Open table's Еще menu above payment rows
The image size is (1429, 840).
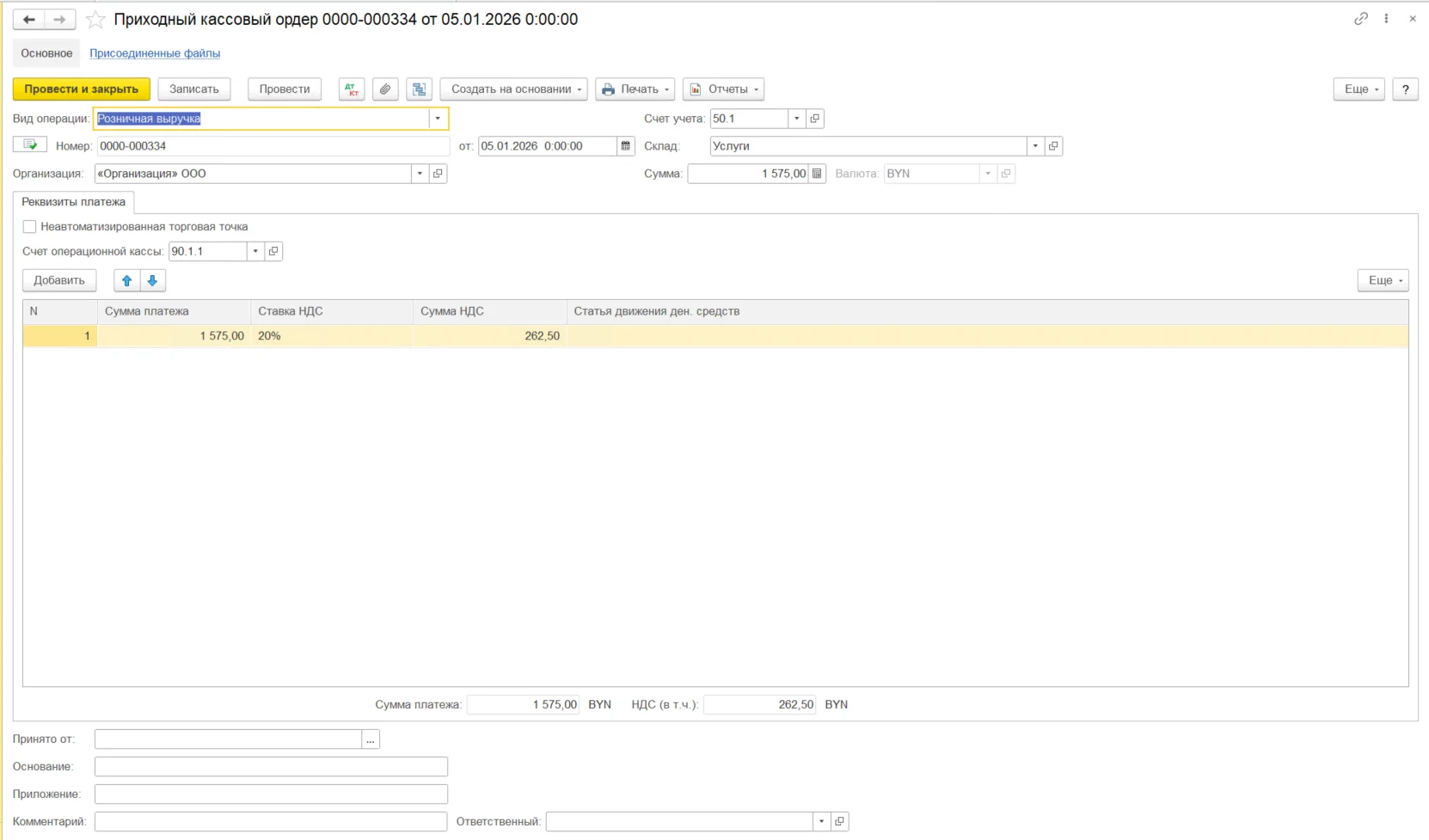[1383, 280]
